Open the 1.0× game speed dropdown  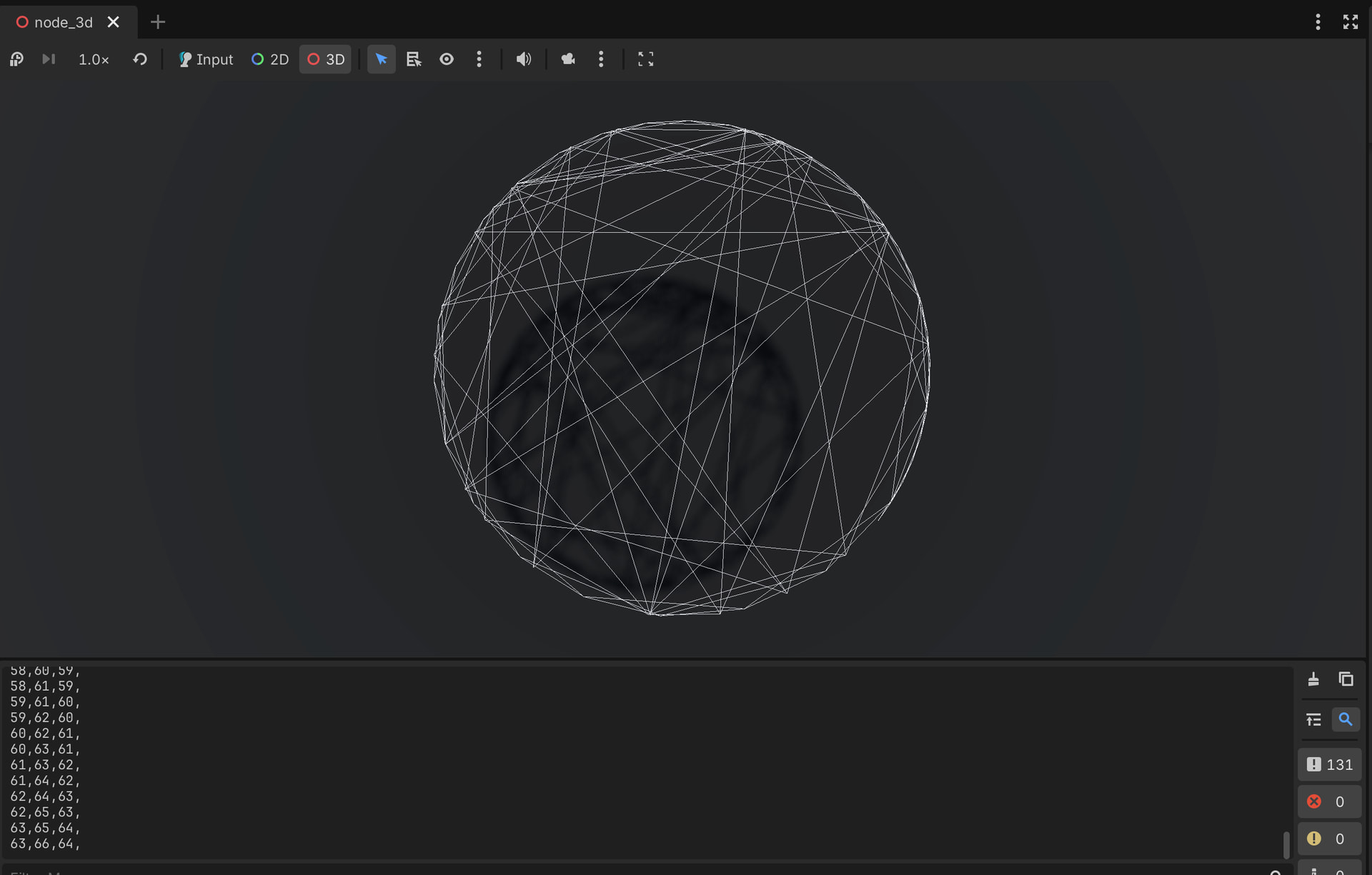coord(94,59)
